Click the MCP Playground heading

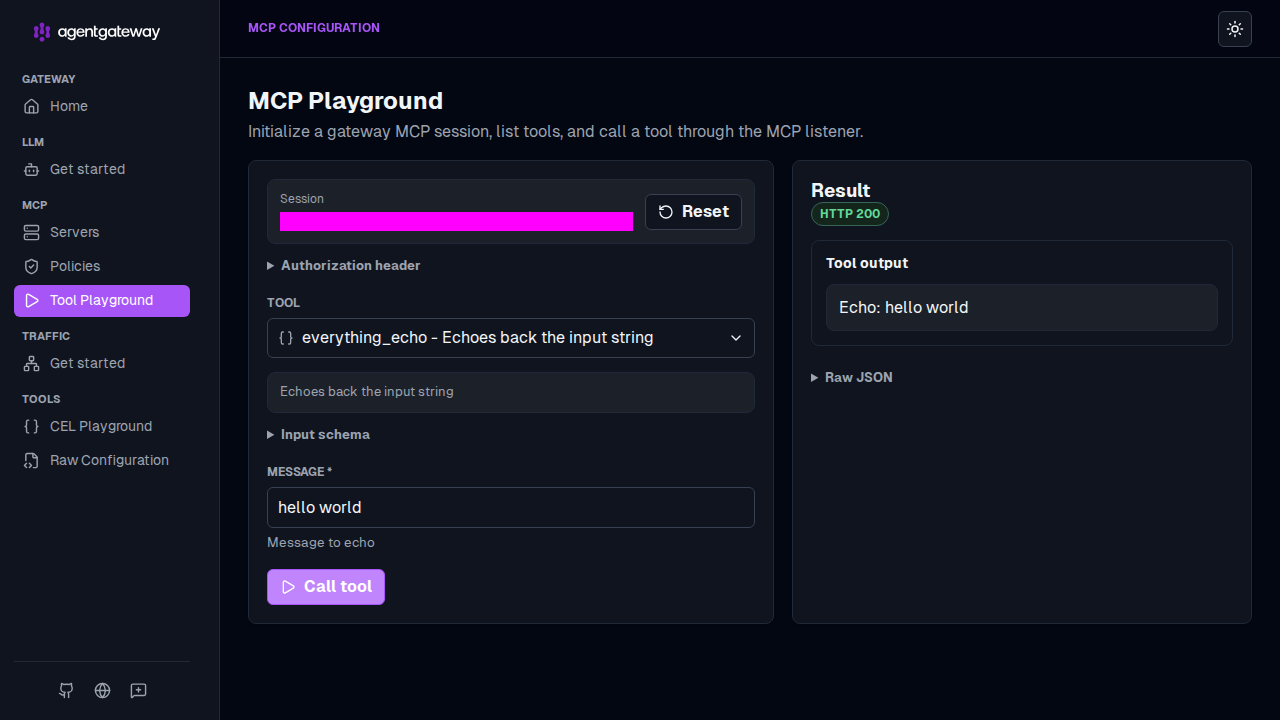[345, 101]
